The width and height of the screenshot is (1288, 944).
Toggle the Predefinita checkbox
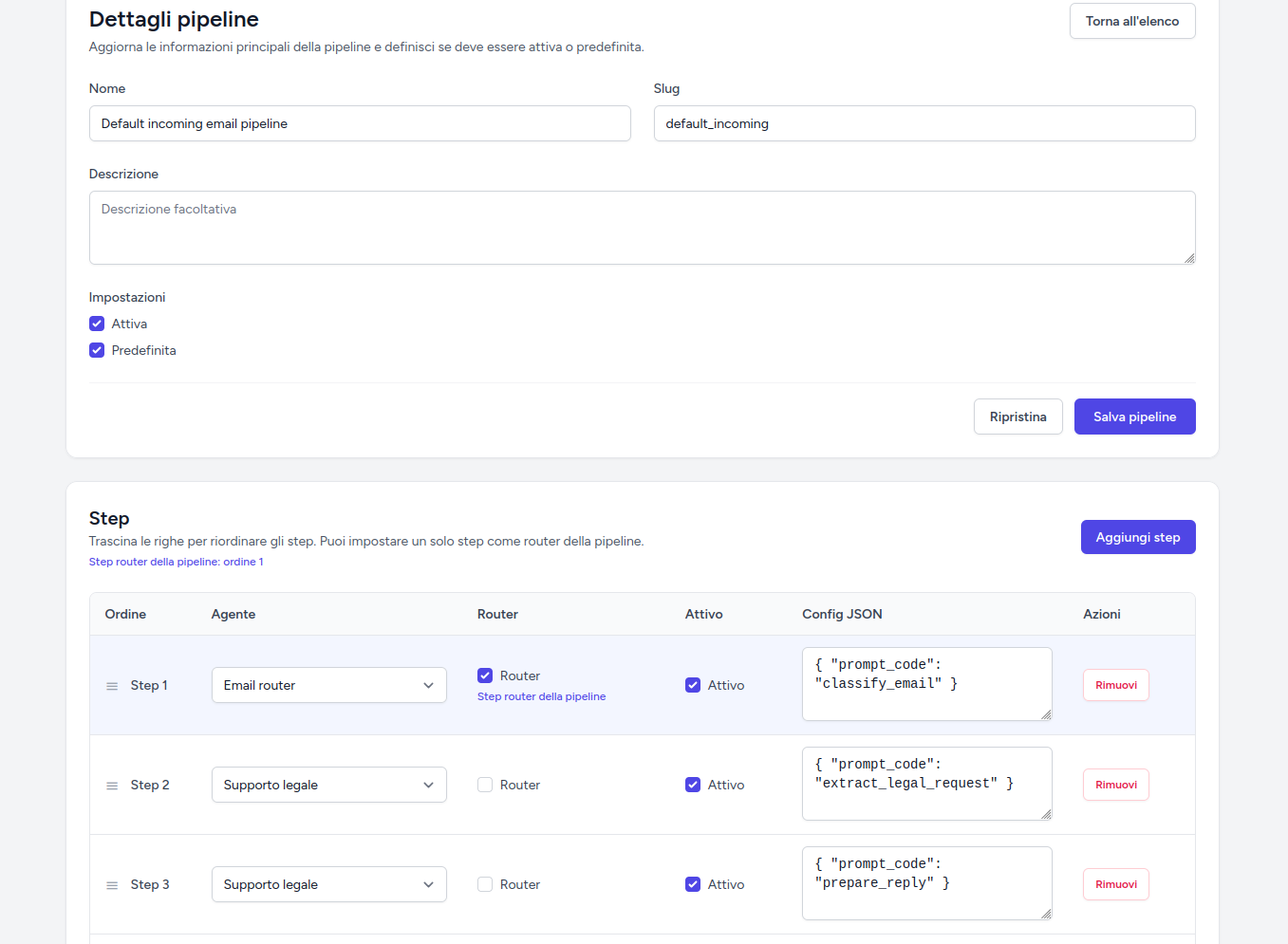[x=97, y=350]
